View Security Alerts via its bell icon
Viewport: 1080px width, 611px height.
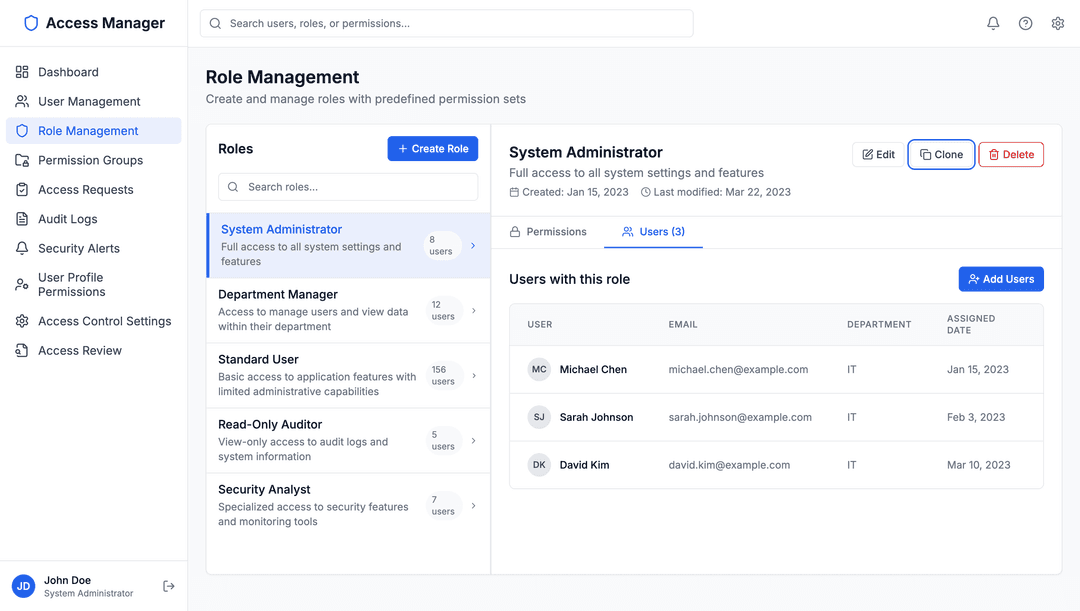point(22,248)
